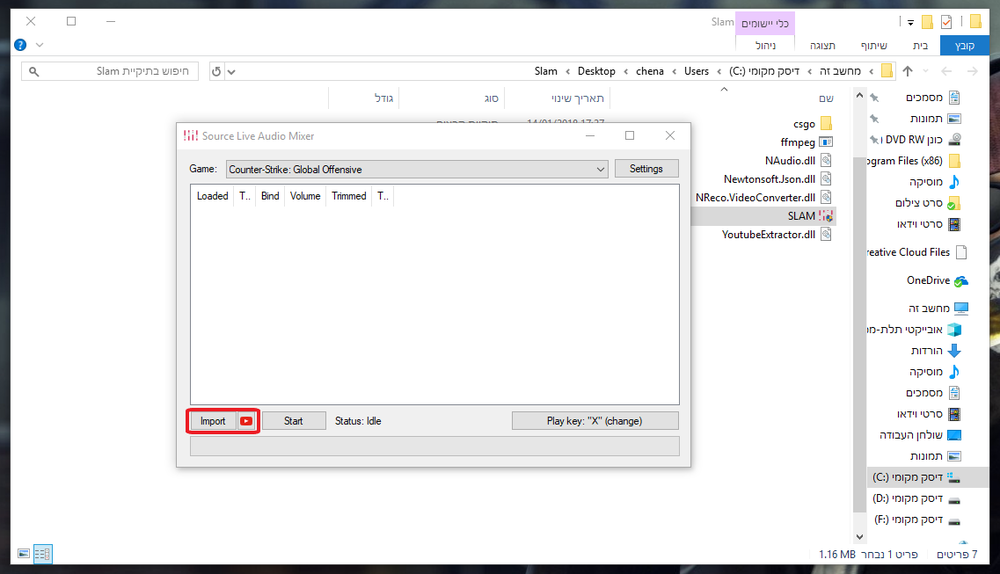Open Program Files (x86) folder icon in sidebar

(954, 160)
